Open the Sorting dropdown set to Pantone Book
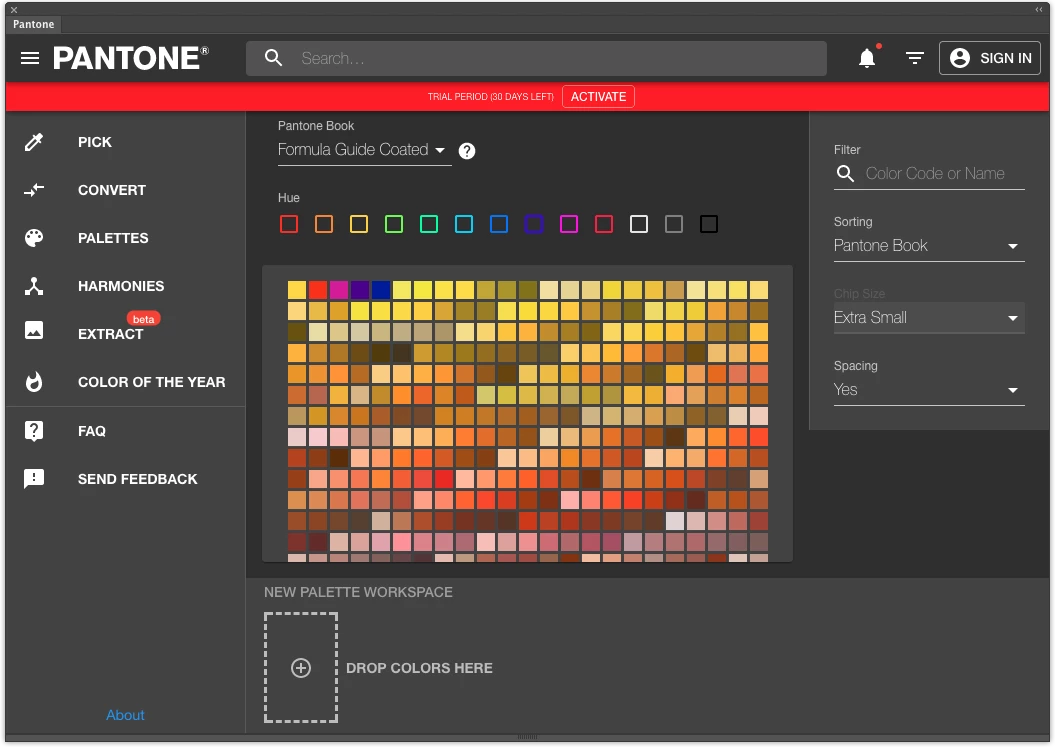 (929, 246)
